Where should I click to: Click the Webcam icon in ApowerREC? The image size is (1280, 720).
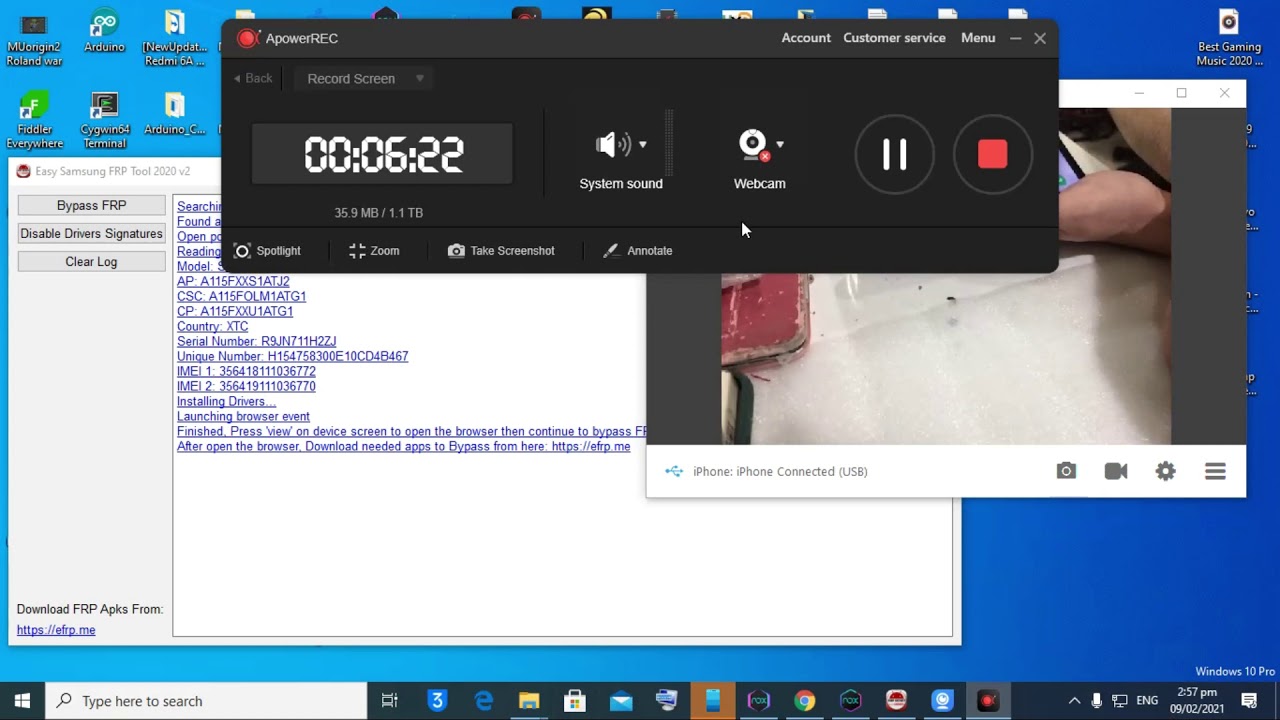754,146
